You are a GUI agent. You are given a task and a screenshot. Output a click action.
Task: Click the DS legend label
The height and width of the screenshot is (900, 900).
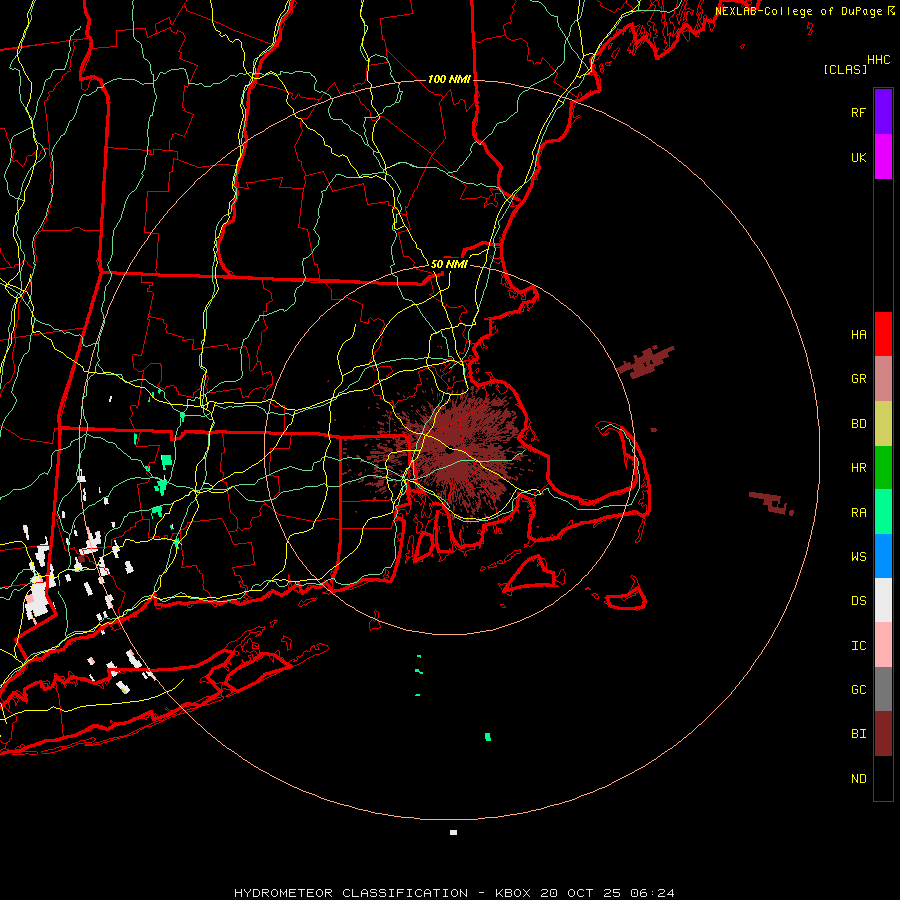(x=859, y=601)
